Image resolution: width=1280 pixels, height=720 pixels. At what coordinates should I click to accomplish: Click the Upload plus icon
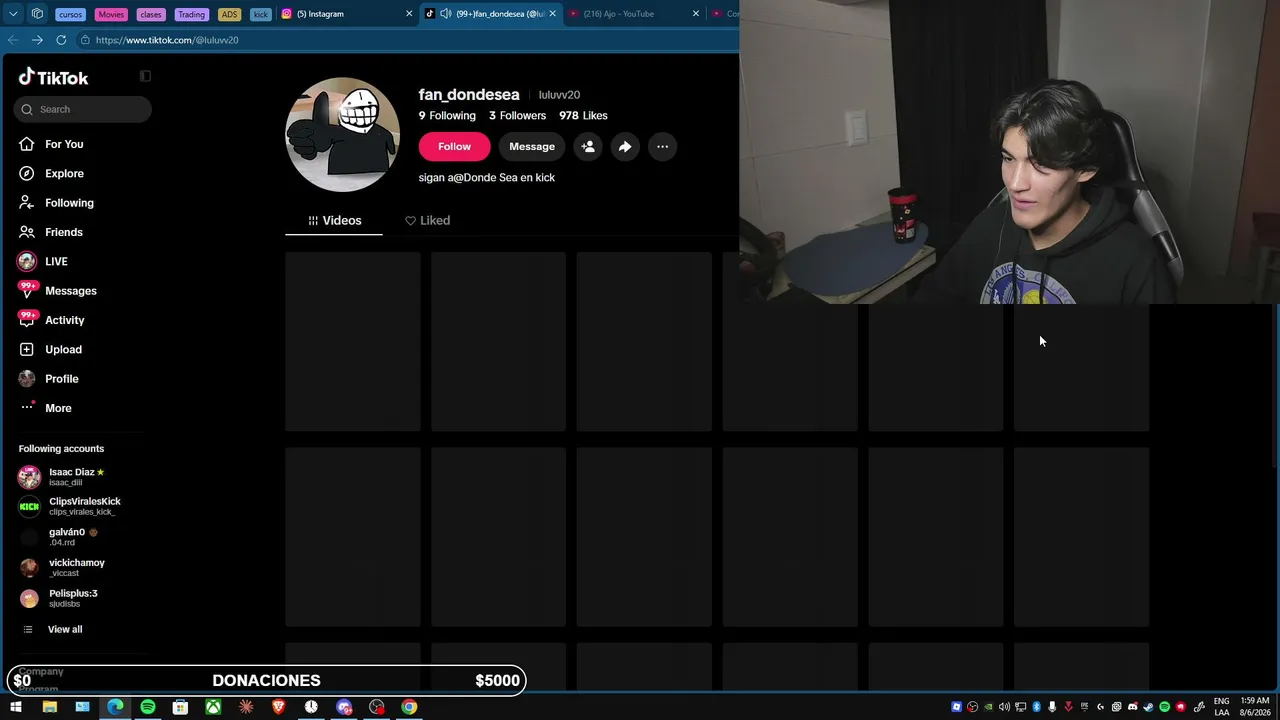[x=27, y=349]
